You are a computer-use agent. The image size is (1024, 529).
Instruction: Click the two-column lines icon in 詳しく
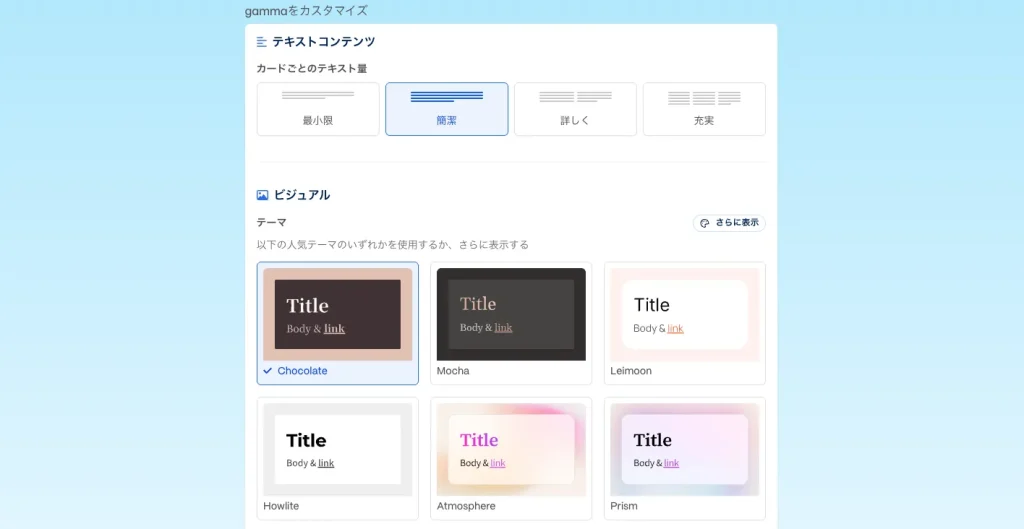575,97
